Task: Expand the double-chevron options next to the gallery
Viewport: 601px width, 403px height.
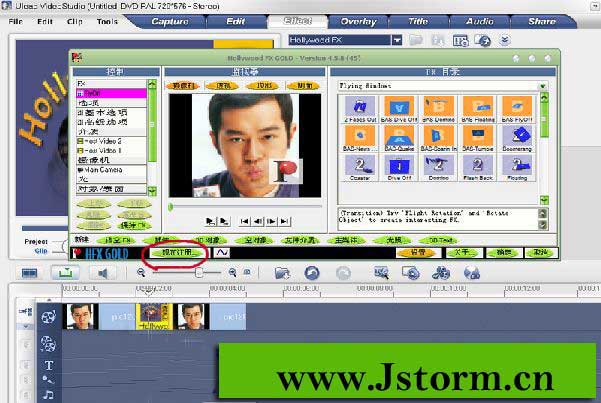Action: coord(505,40)
